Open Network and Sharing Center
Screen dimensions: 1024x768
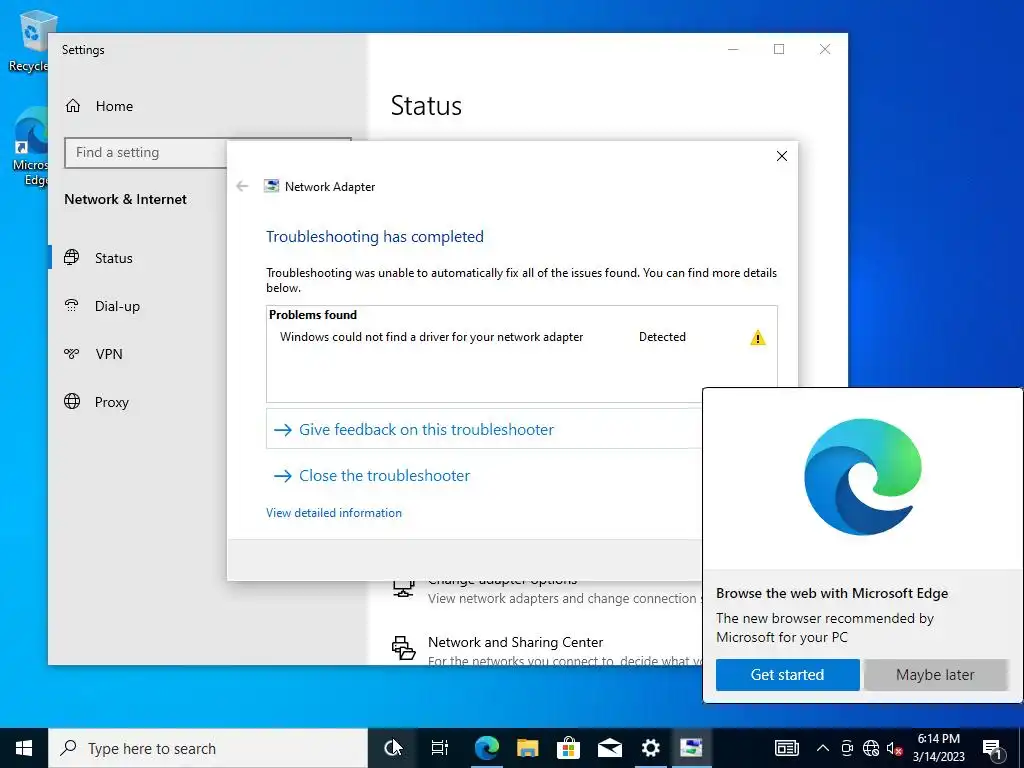tap(515, 642)
